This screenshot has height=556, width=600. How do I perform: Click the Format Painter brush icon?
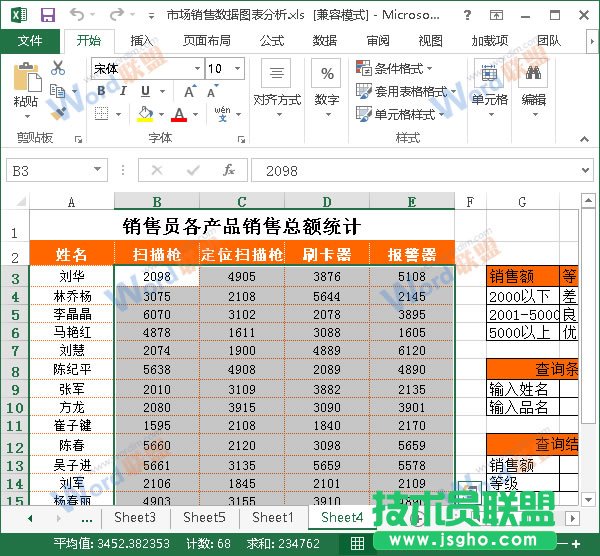tap(59, 113)
